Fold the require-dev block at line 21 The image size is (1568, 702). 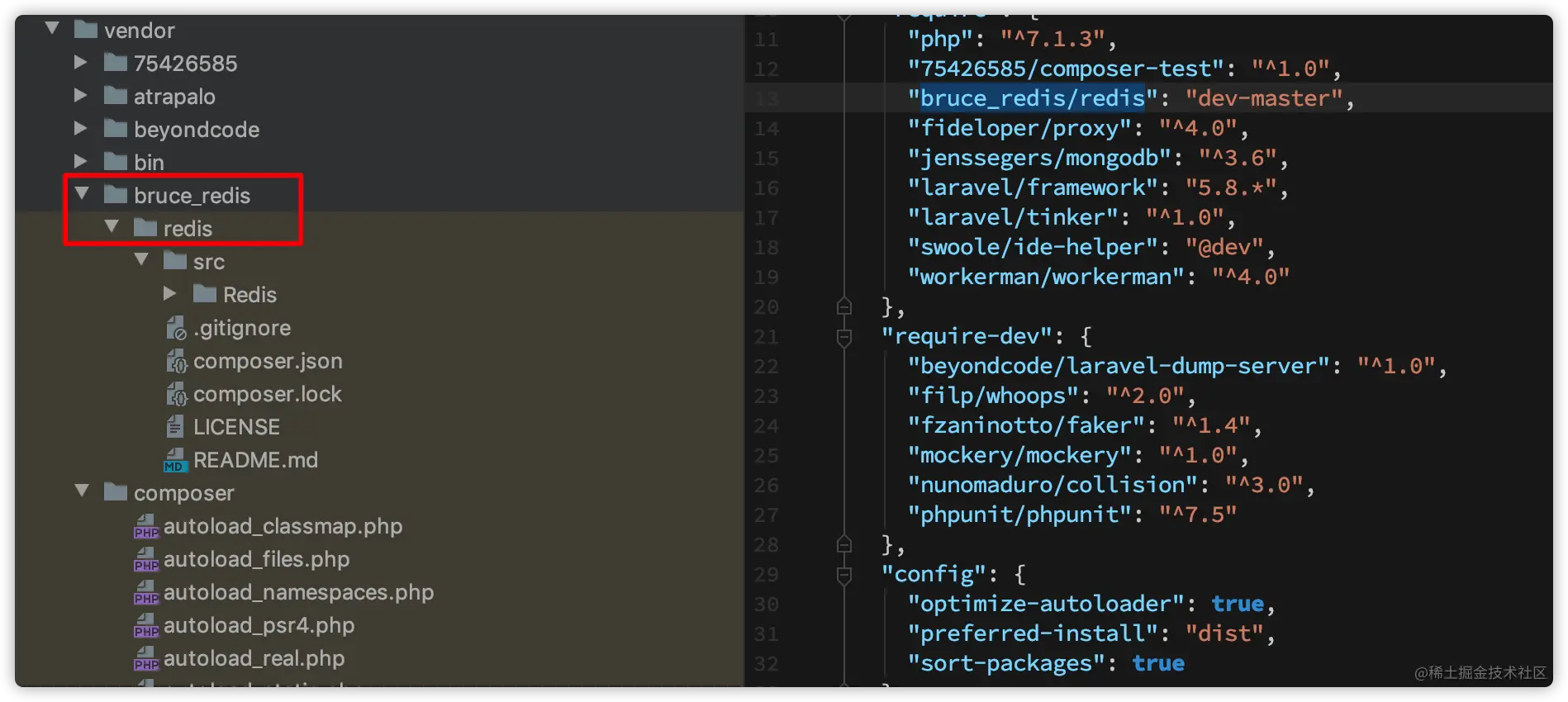click(x=843, y=337)
